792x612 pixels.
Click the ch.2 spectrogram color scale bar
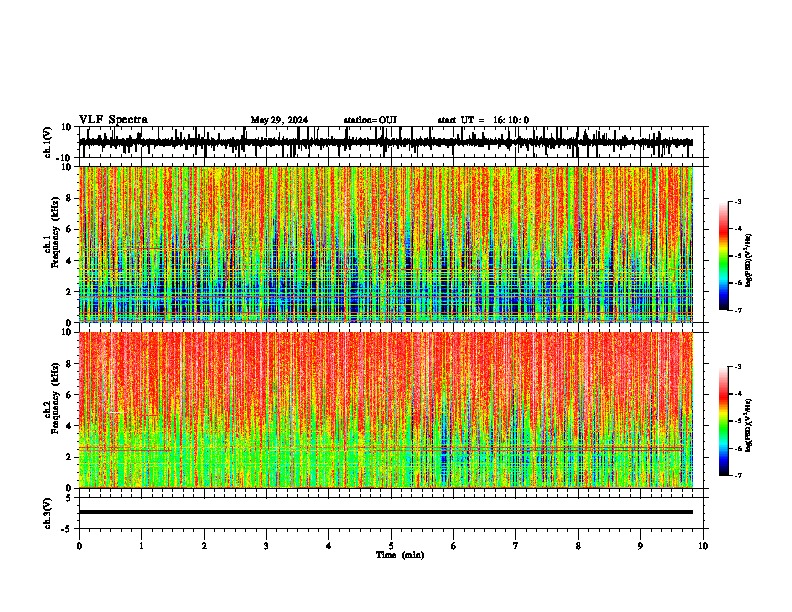point(724,421)
